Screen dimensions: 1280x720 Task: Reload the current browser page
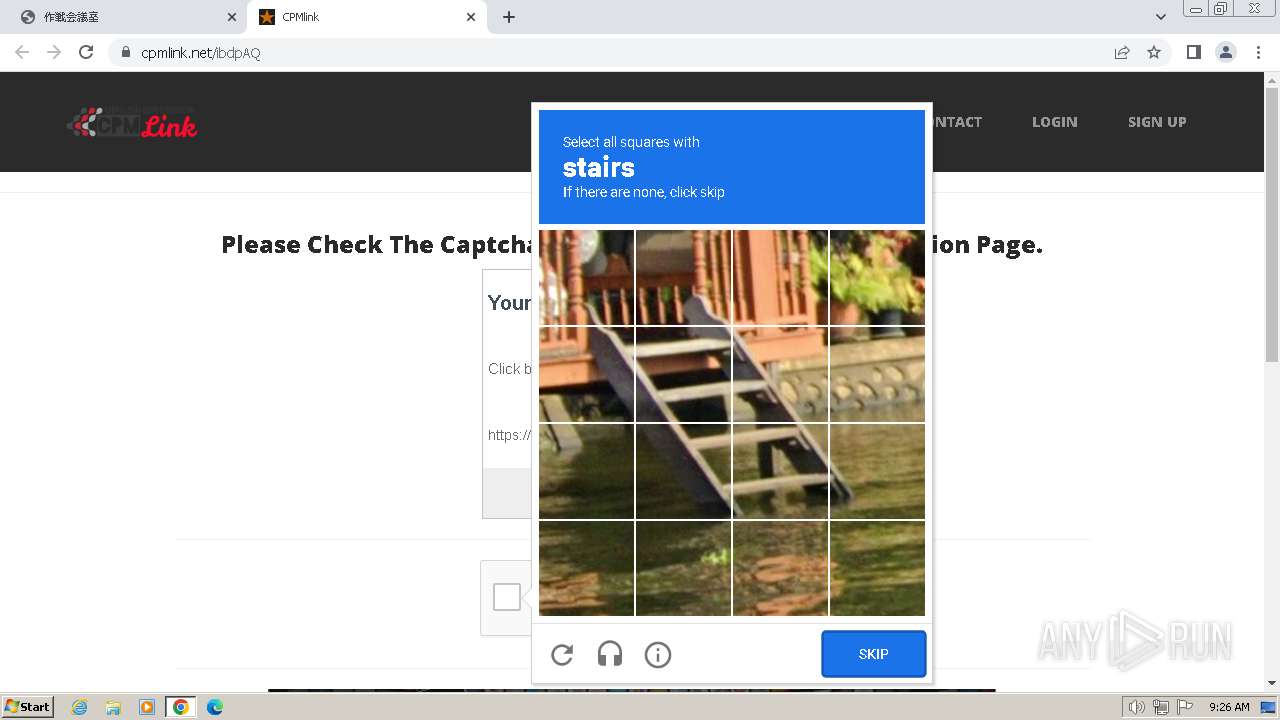pyautogui.click(x=86, y=52)
